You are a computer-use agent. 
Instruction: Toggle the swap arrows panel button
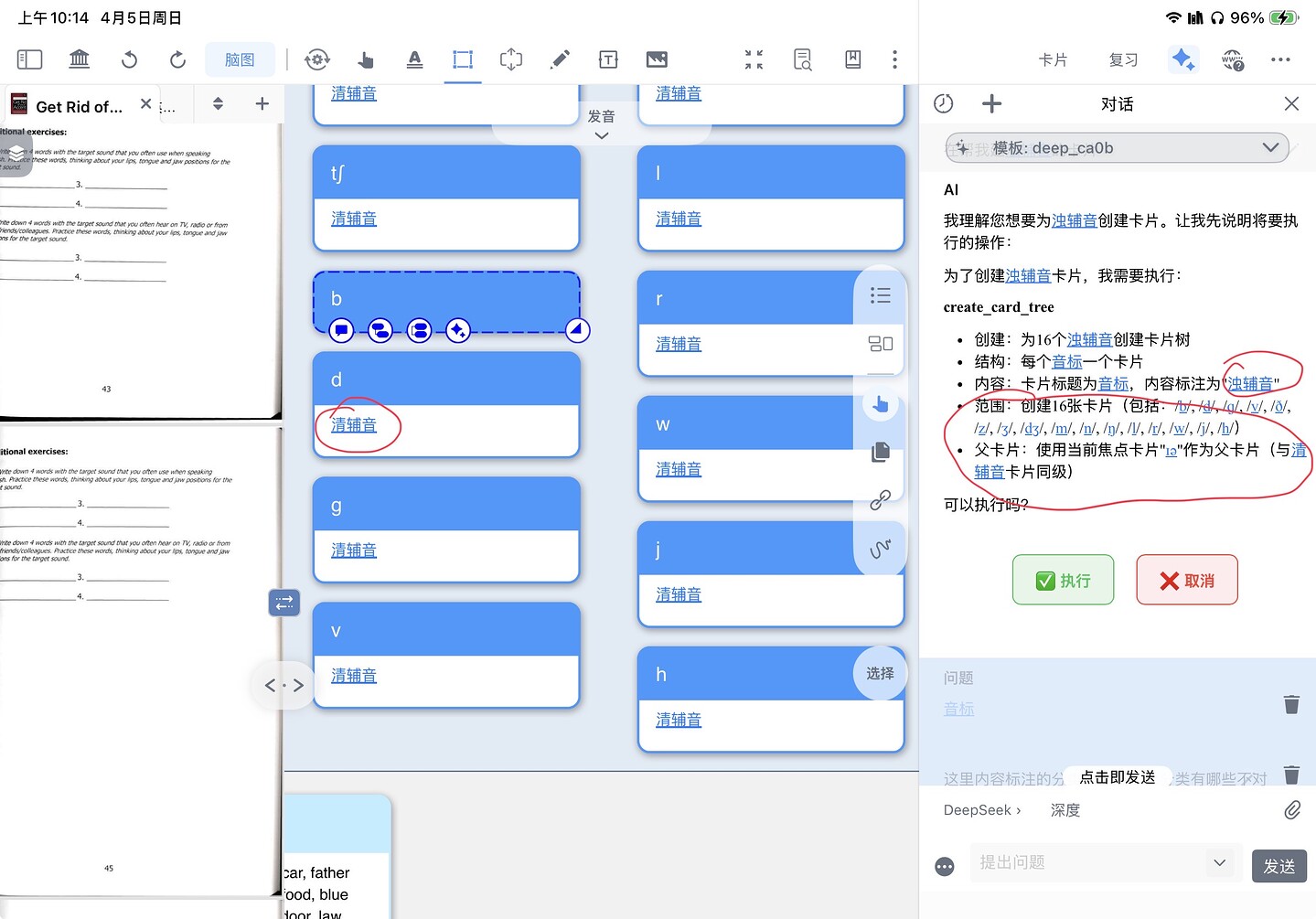coord(284,603)
